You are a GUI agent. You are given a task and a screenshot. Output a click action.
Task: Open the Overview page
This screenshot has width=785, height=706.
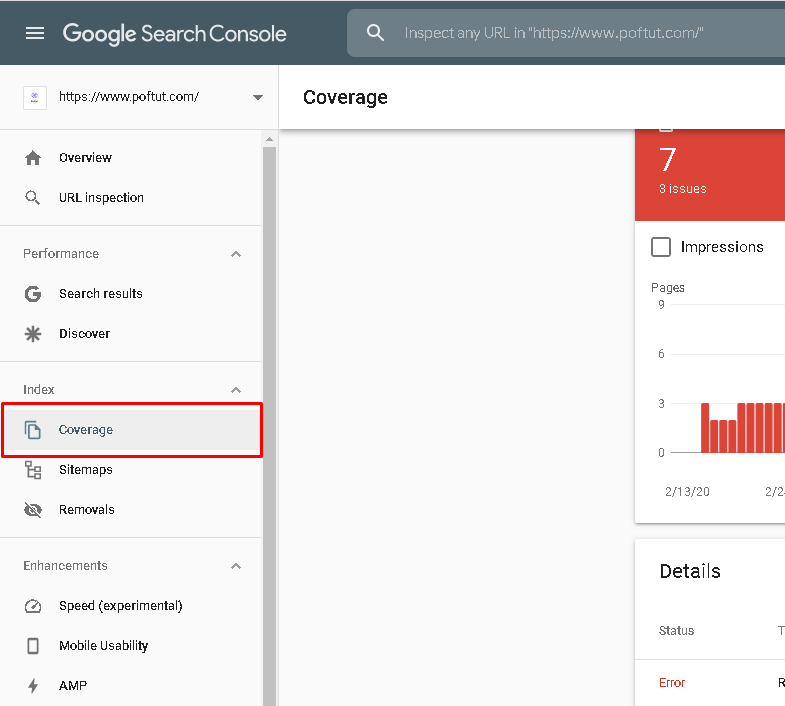(85, 158)
